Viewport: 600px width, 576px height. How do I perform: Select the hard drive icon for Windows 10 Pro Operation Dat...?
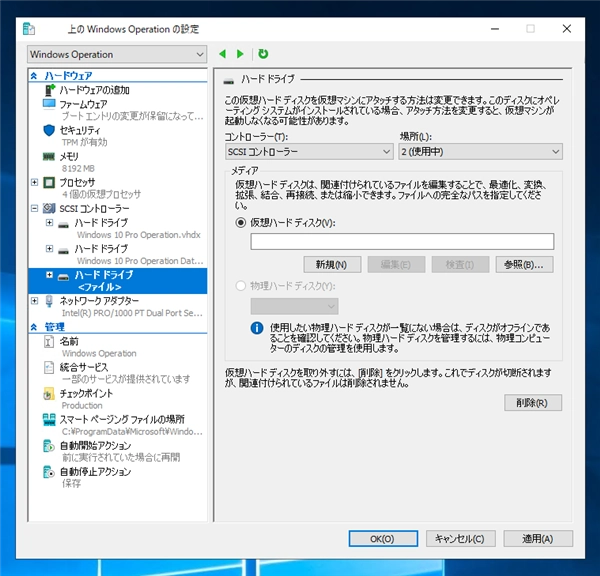[63, 251]
